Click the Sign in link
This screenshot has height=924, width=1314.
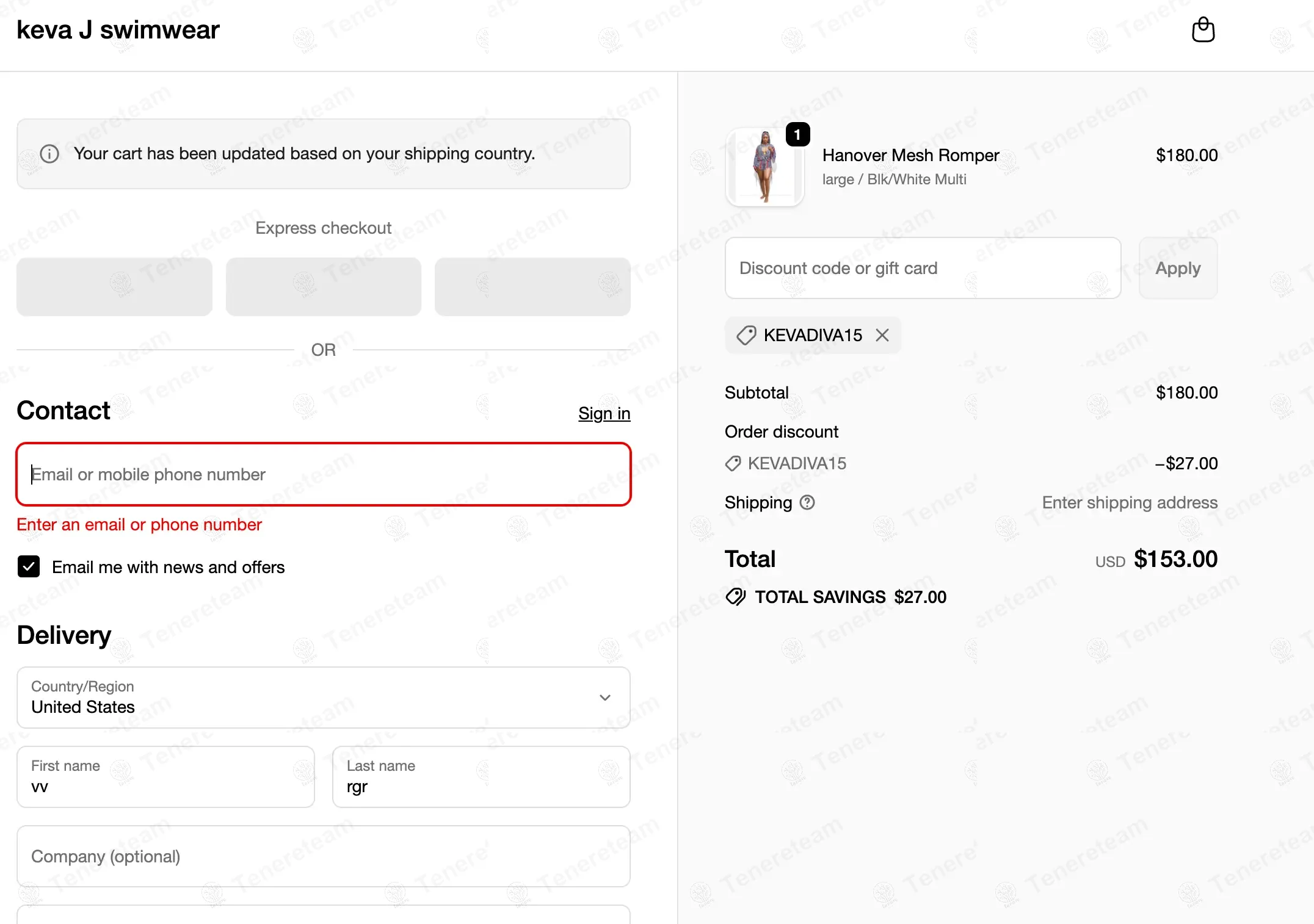click(604, 413)
